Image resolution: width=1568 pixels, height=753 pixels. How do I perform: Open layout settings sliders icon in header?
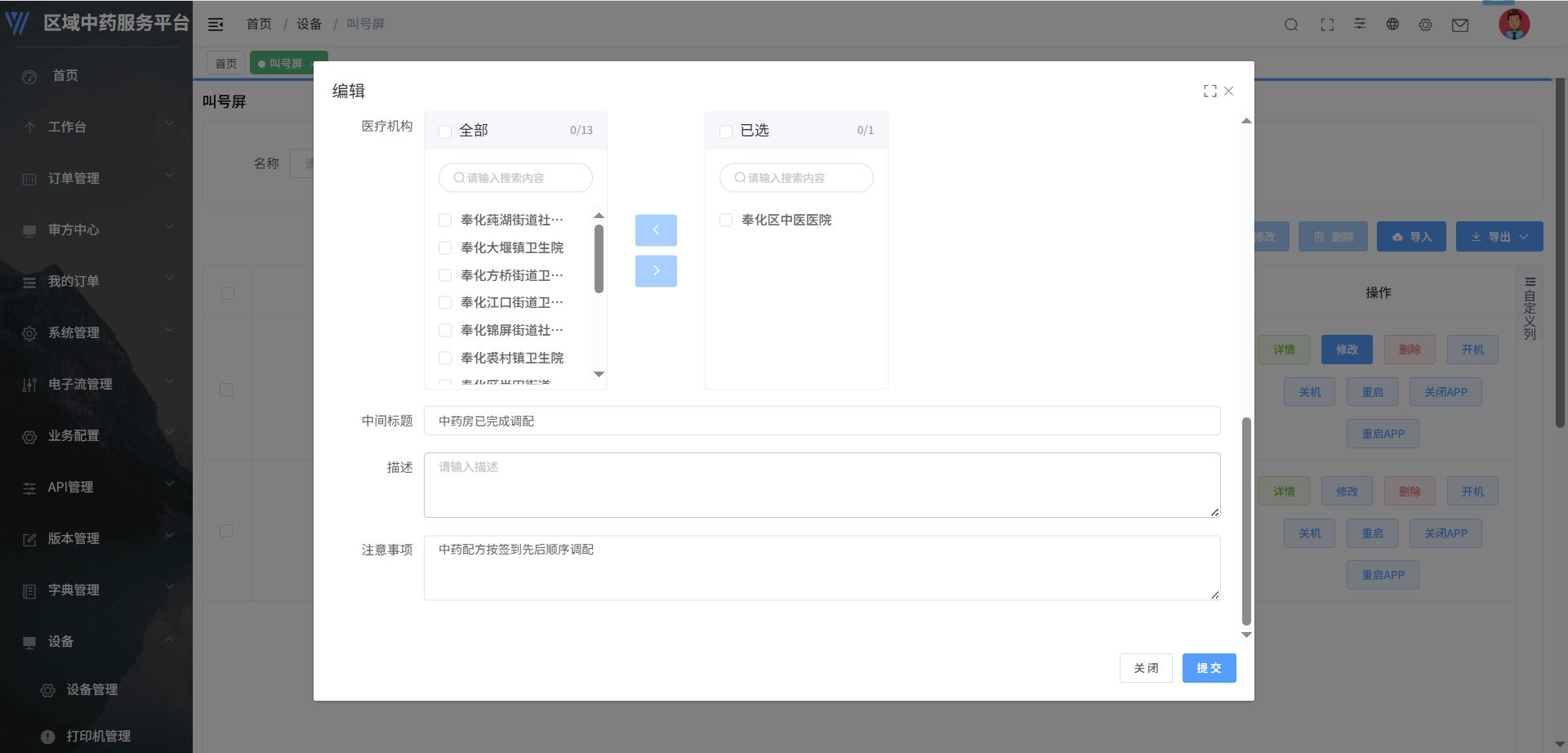click(x=1360, y=24)
